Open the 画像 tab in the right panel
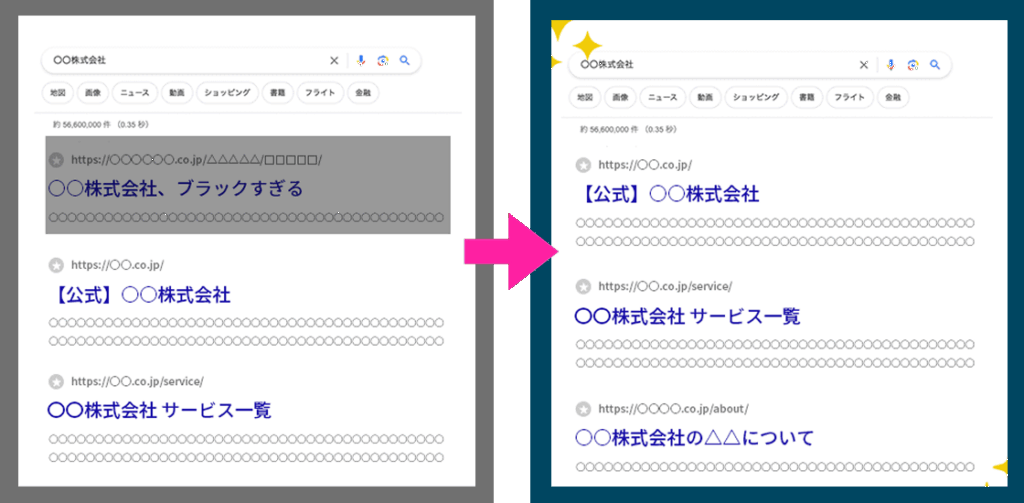Image resolution: width=1024 pixels, height=503 pixels. (x=620, y=98)
